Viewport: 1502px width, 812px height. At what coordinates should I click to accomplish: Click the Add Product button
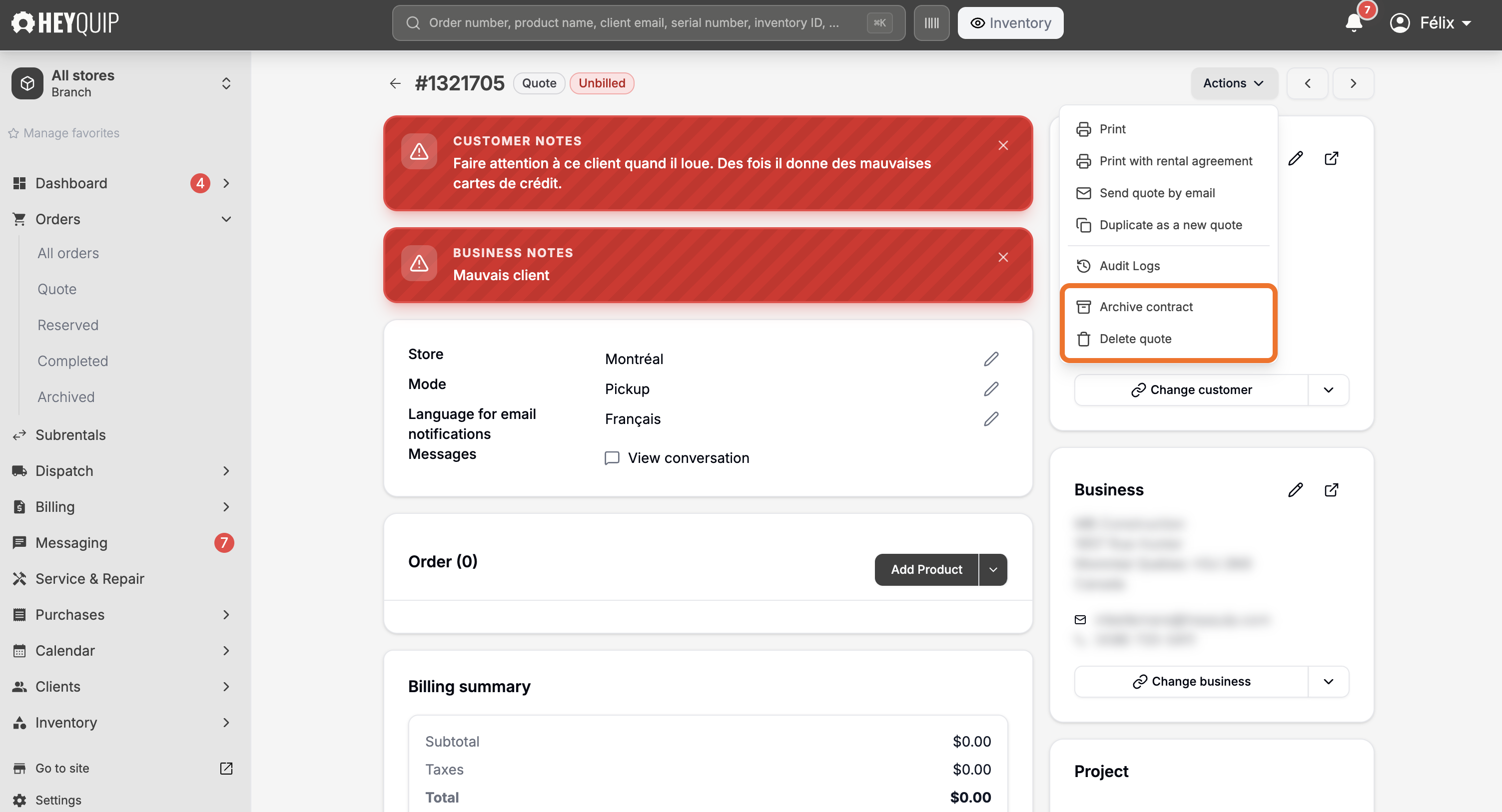tap(926, 569)
